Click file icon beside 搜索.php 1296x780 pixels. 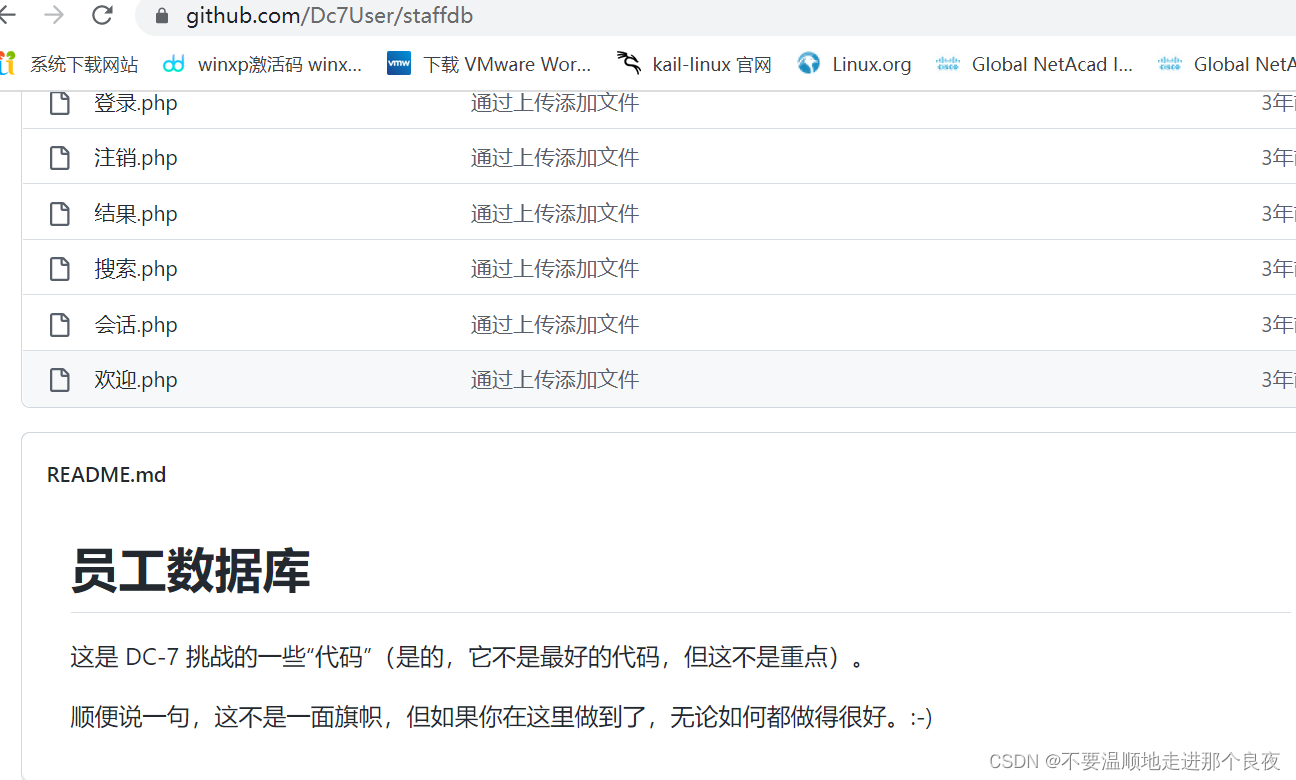[x=60, y=269]
